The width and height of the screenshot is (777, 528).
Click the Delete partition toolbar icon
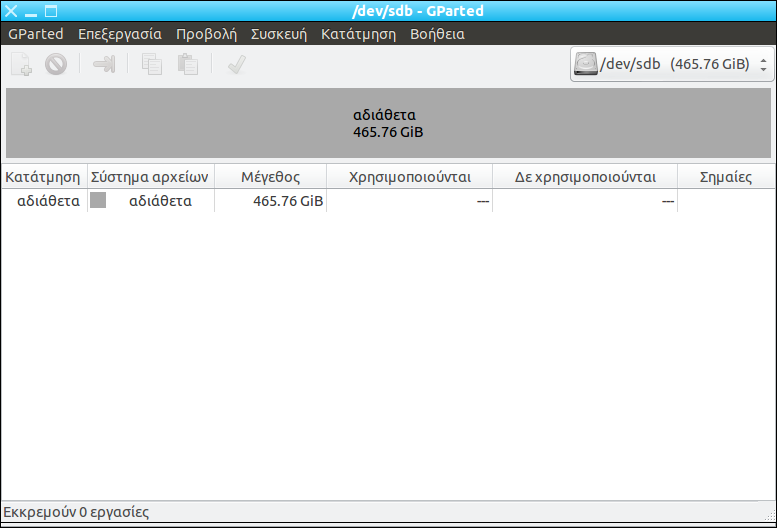pyautogui.click(x=55, y=65)
